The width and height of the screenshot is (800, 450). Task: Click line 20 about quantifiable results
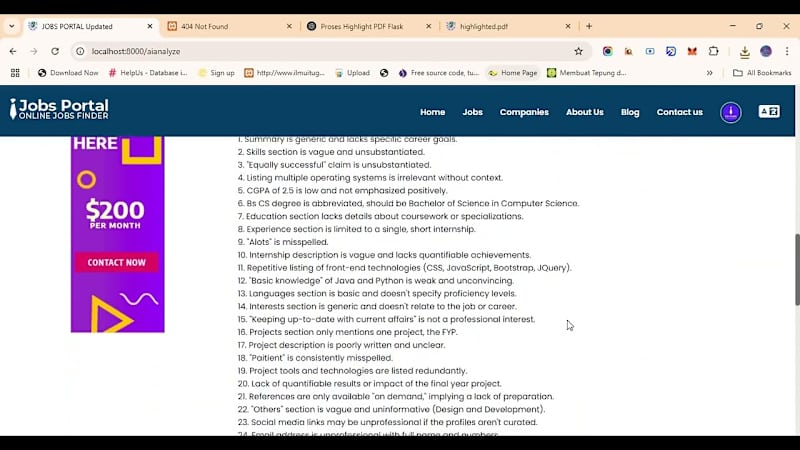coord(369,384)
